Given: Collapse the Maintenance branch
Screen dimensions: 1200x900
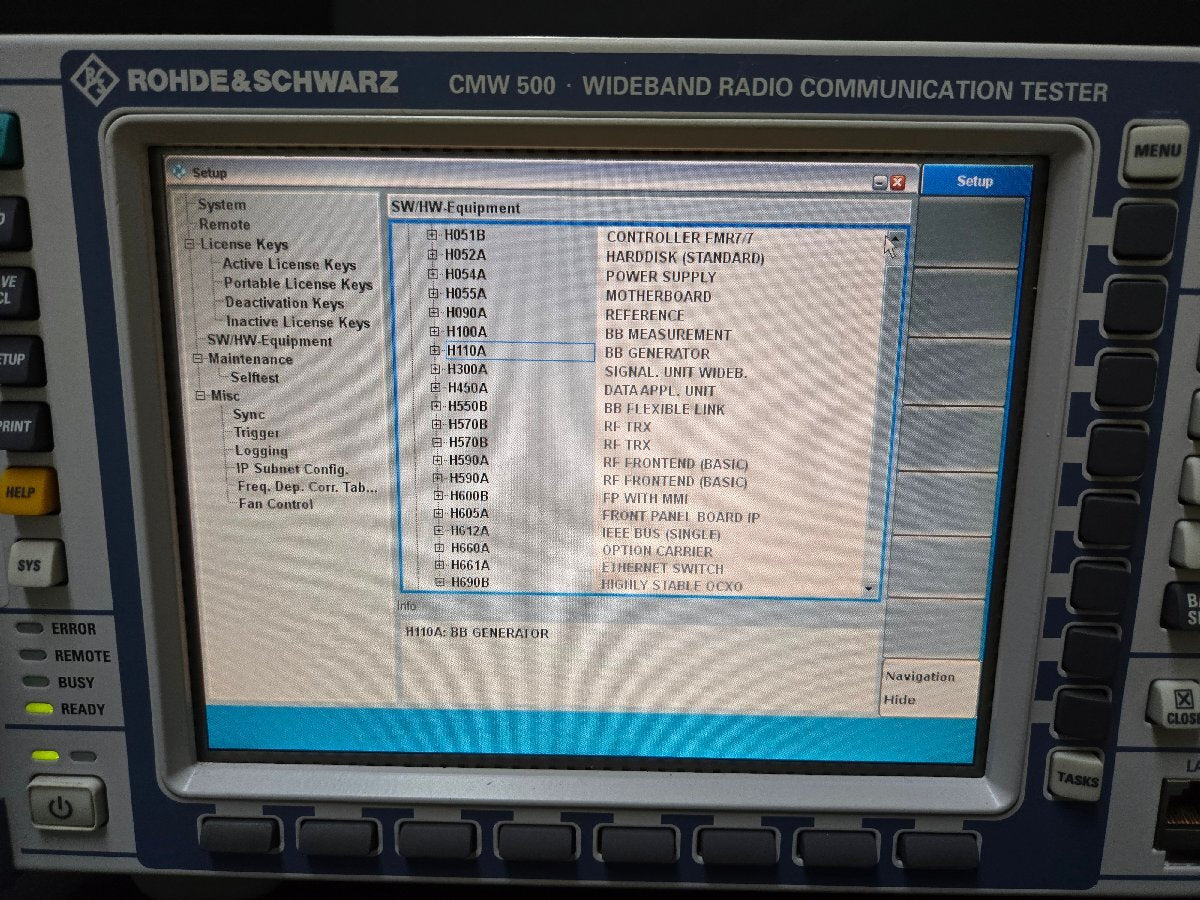Looking at the screenshot, I should pos(197,359).
